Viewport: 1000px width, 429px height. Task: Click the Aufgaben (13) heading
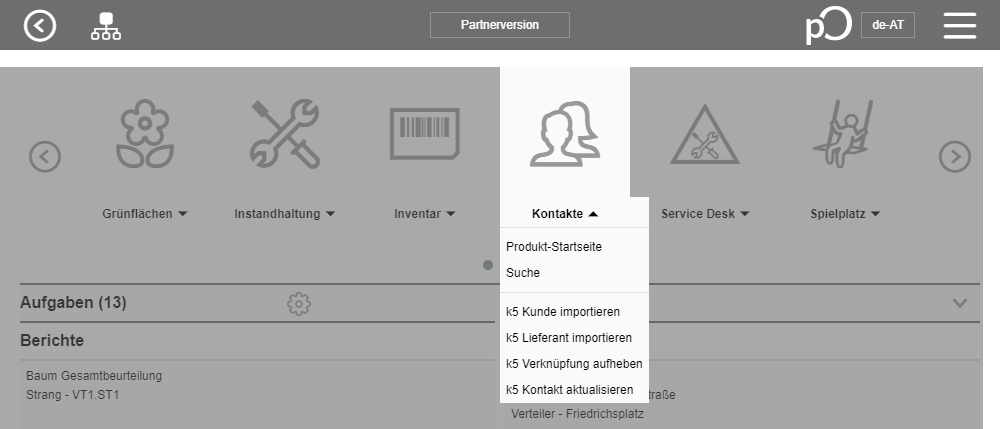point(73,303)
